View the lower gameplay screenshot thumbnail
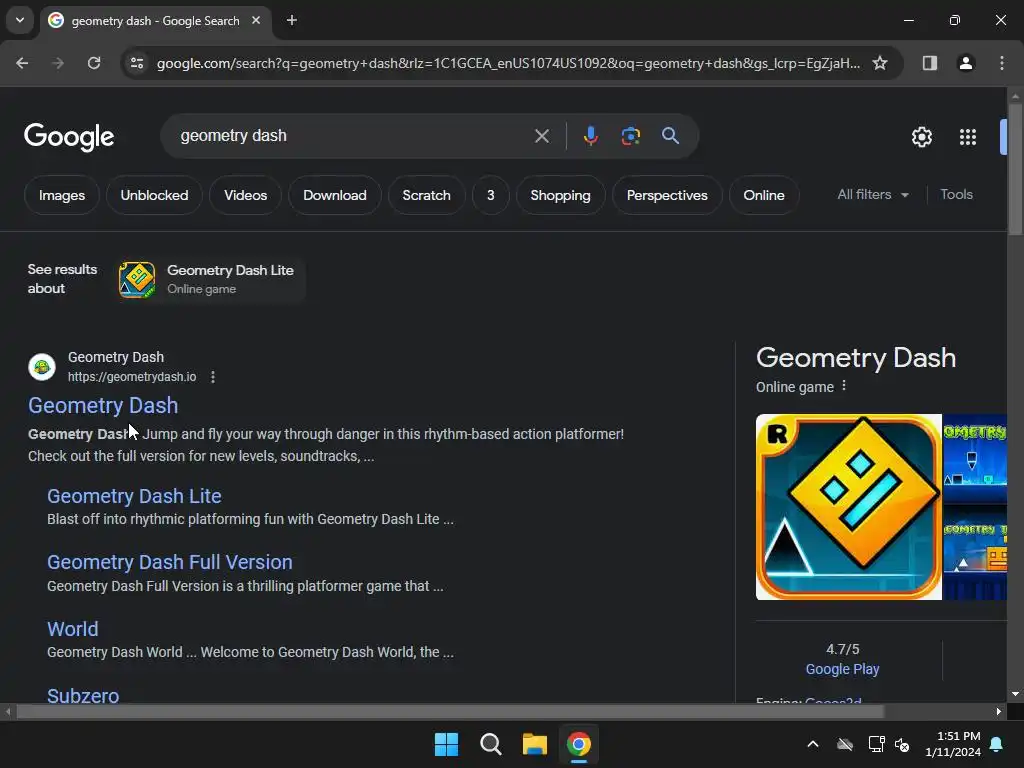The width and height of the screenshot is (1024, 768). click(975, 552)
